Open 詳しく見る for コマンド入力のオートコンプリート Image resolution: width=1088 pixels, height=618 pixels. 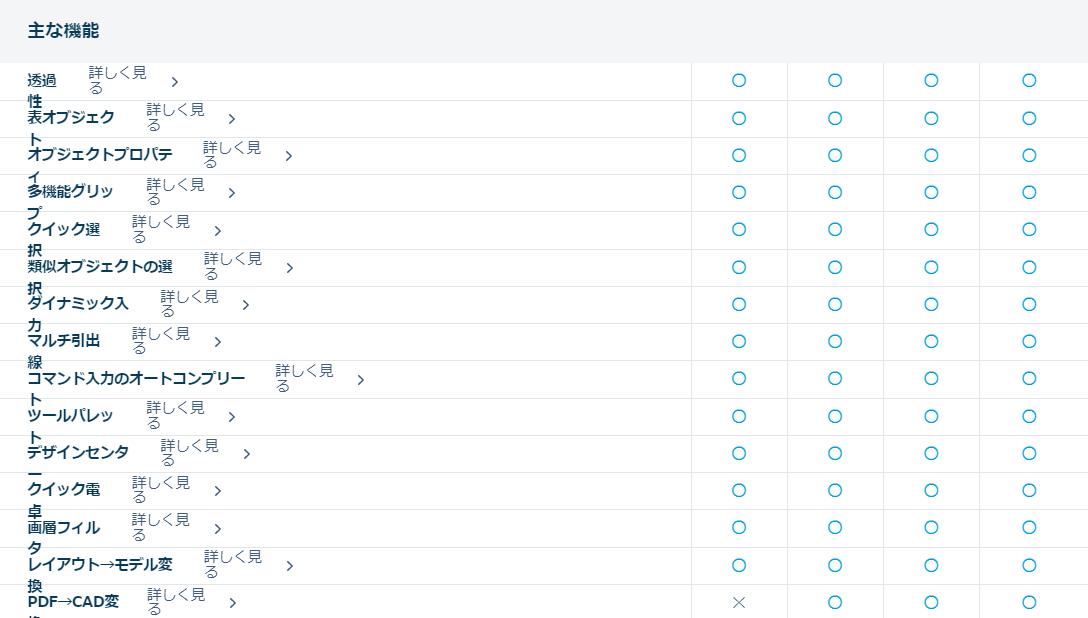tap(304, 378)
